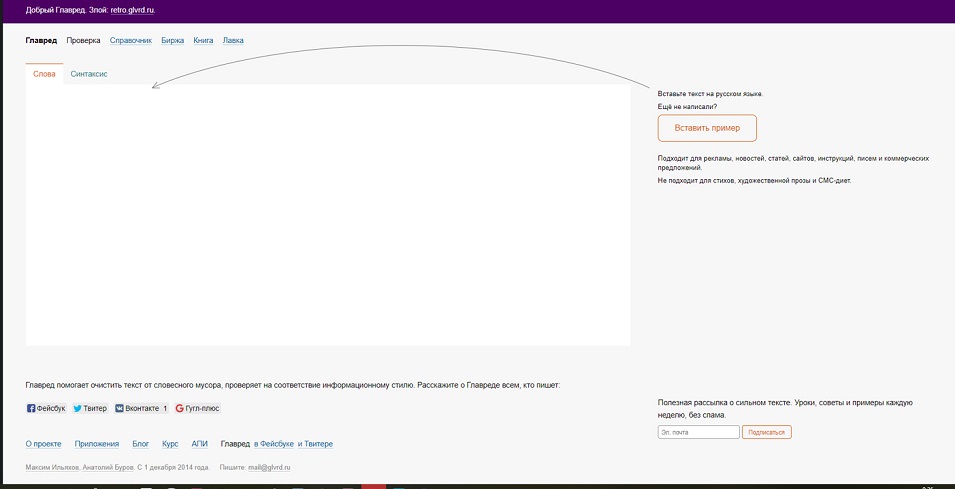Select the Слова tab
The width and height of the screenshot is (955, 489).
(x=44, y=74)
